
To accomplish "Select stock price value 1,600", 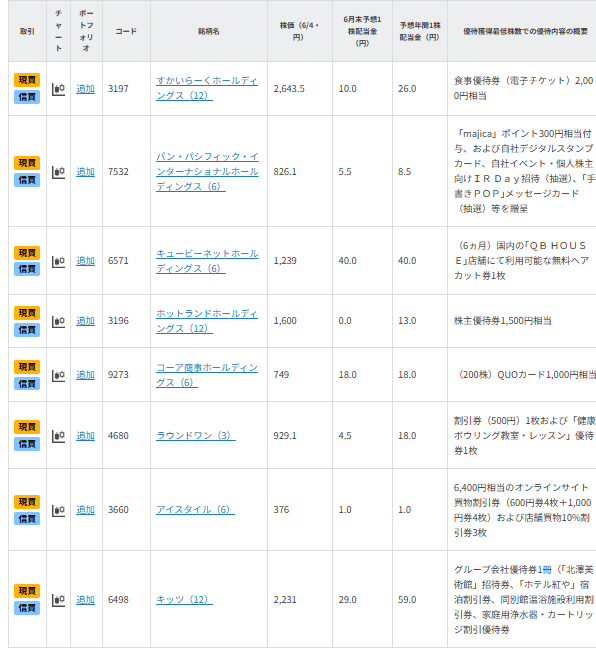I will (x=285, y=321).
